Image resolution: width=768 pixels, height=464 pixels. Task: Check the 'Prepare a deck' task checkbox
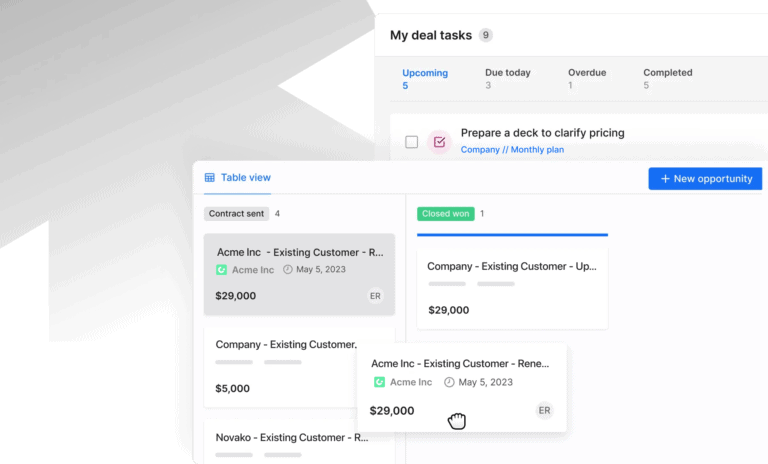411,142
